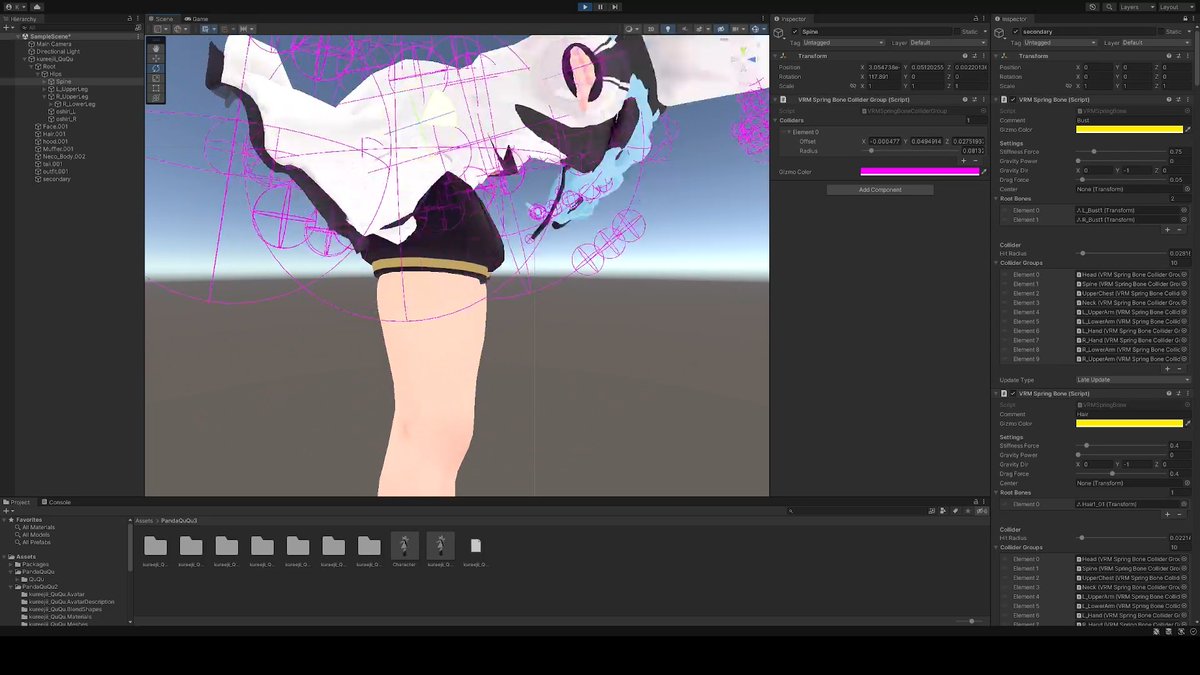Select the left Inspector tab

pos(791,18)
